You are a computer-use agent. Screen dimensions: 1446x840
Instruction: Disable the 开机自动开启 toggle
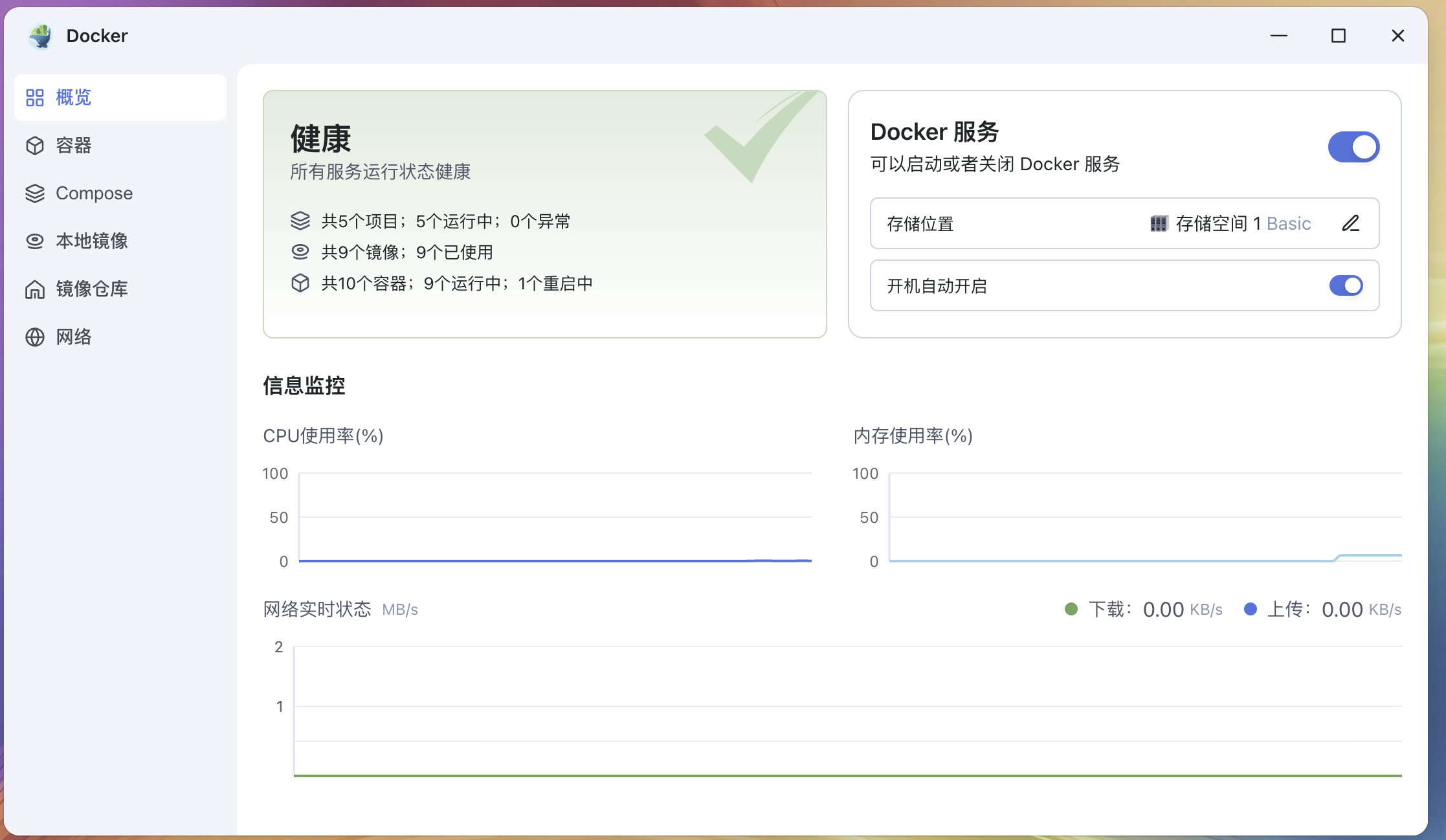click(x=1346, y=285)
